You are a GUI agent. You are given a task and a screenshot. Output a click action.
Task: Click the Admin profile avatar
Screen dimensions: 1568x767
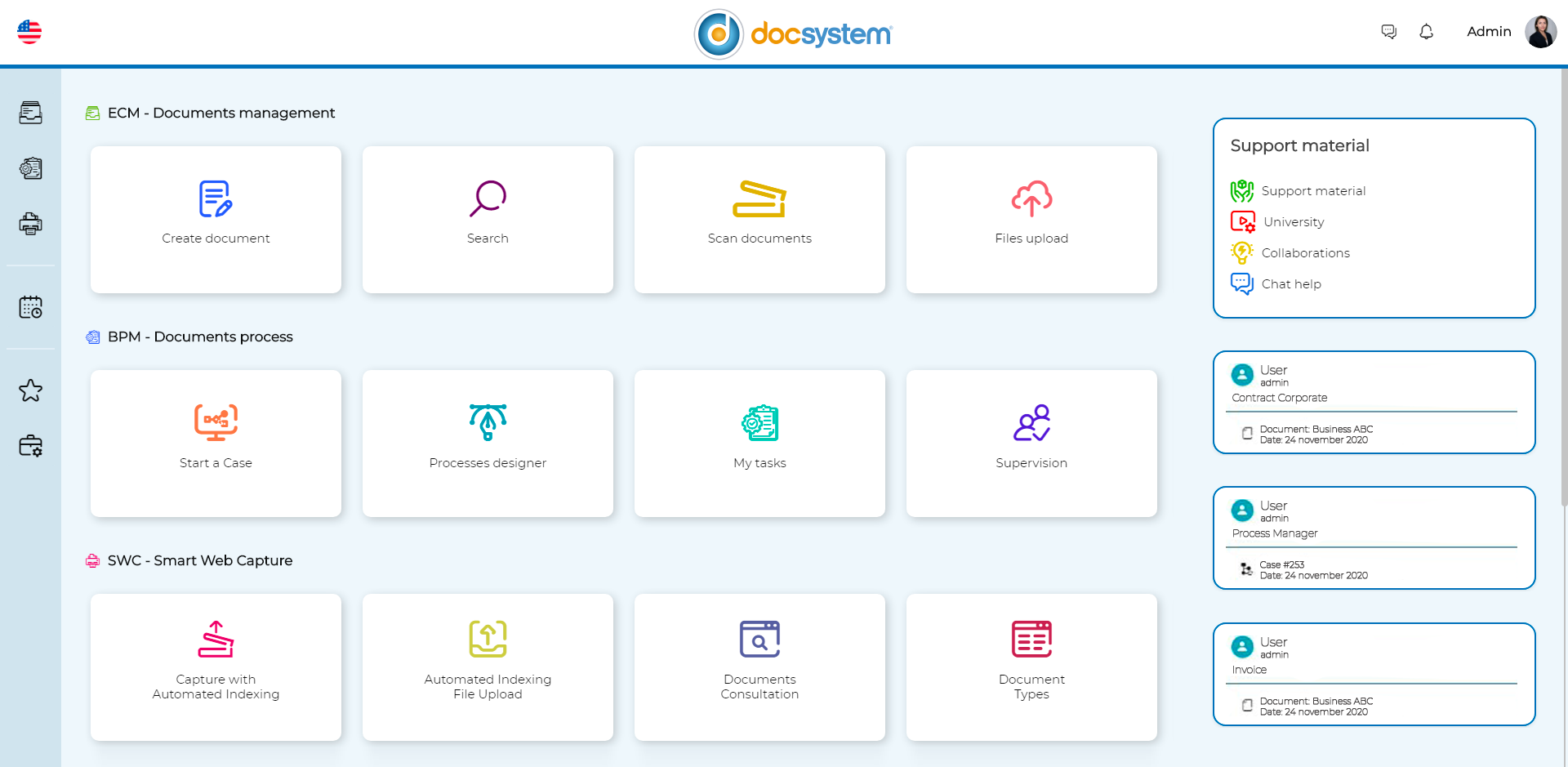tap(1540, 32)
